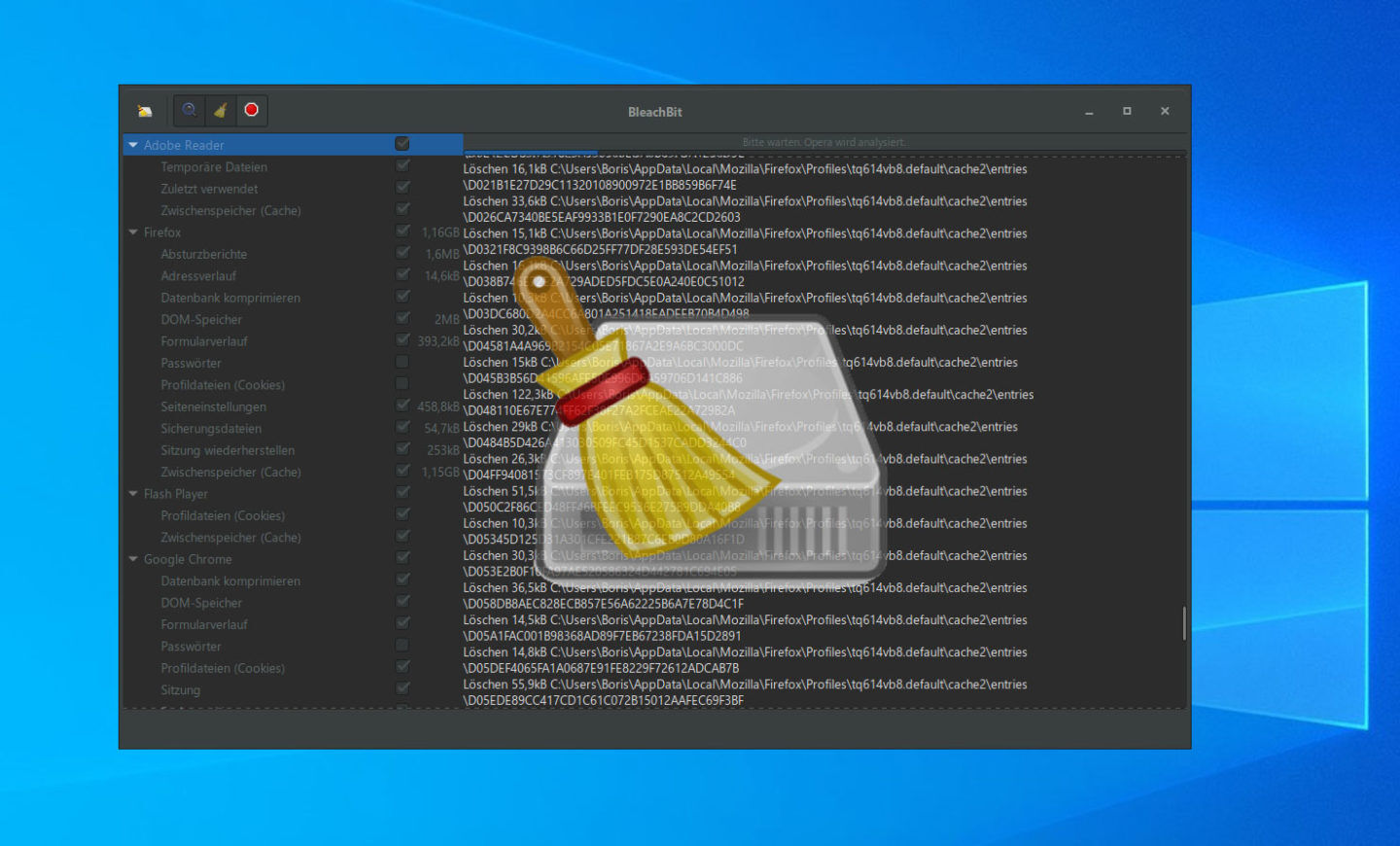1400x846 pixels.
Task: Select the Google Chrome group label
Action: [x=188, y=559]
